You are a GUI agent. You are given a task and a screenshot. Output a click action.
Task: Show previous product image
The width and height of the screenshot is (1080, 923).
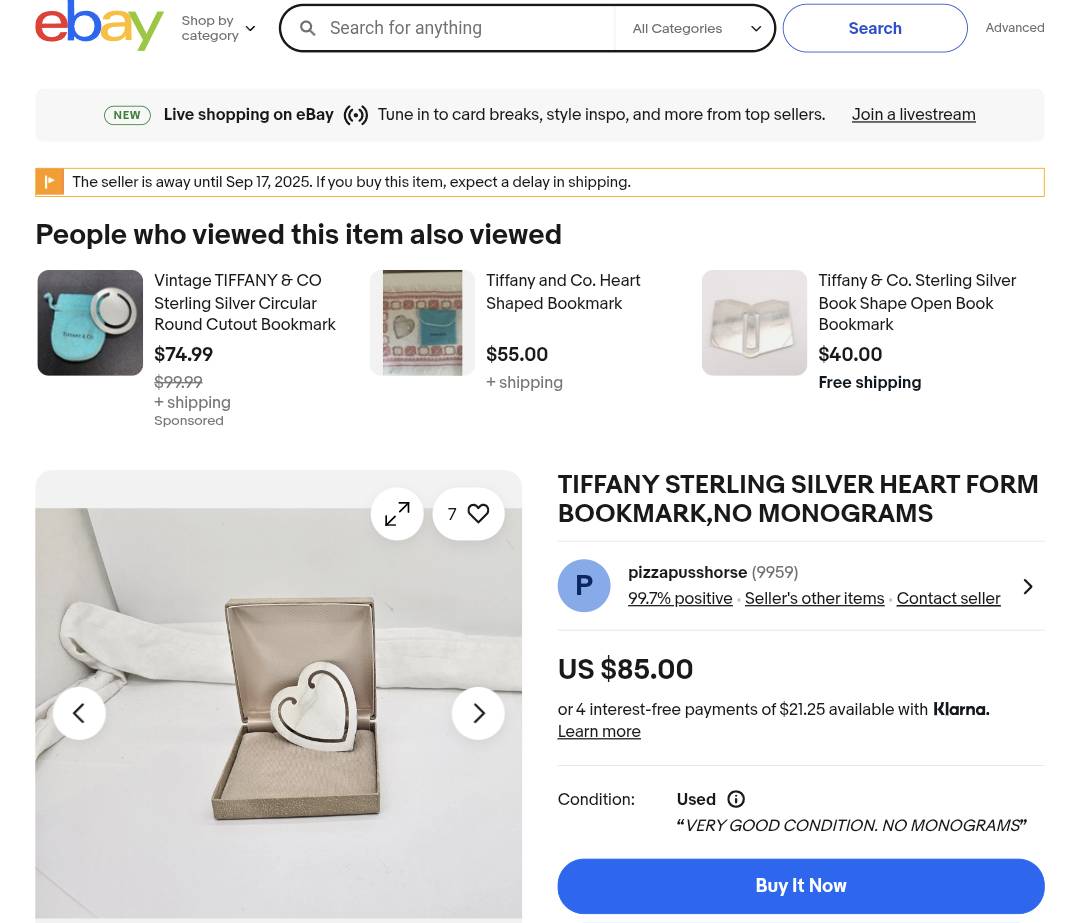pos(79,713)
